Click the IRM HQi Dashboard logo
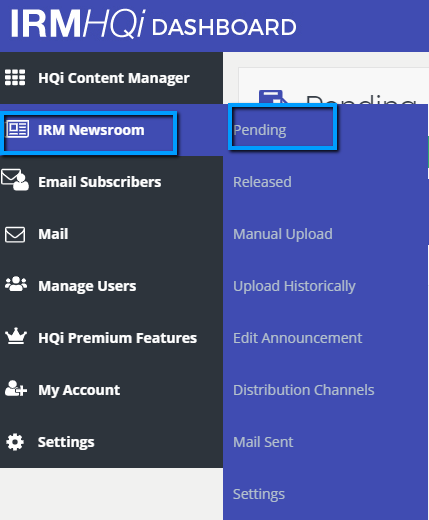 tap(153, 24)
